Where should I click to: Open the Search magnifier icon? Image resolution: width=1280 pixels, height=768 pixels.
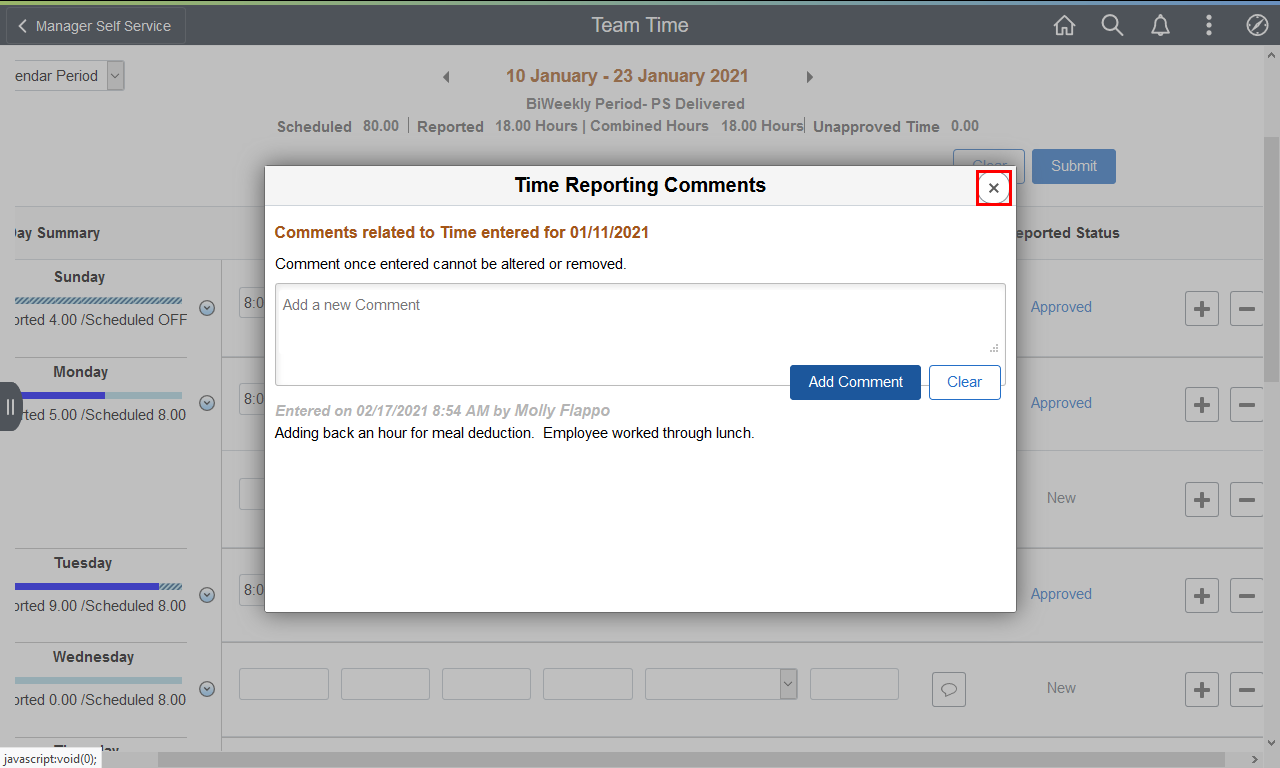(1112, 26)
